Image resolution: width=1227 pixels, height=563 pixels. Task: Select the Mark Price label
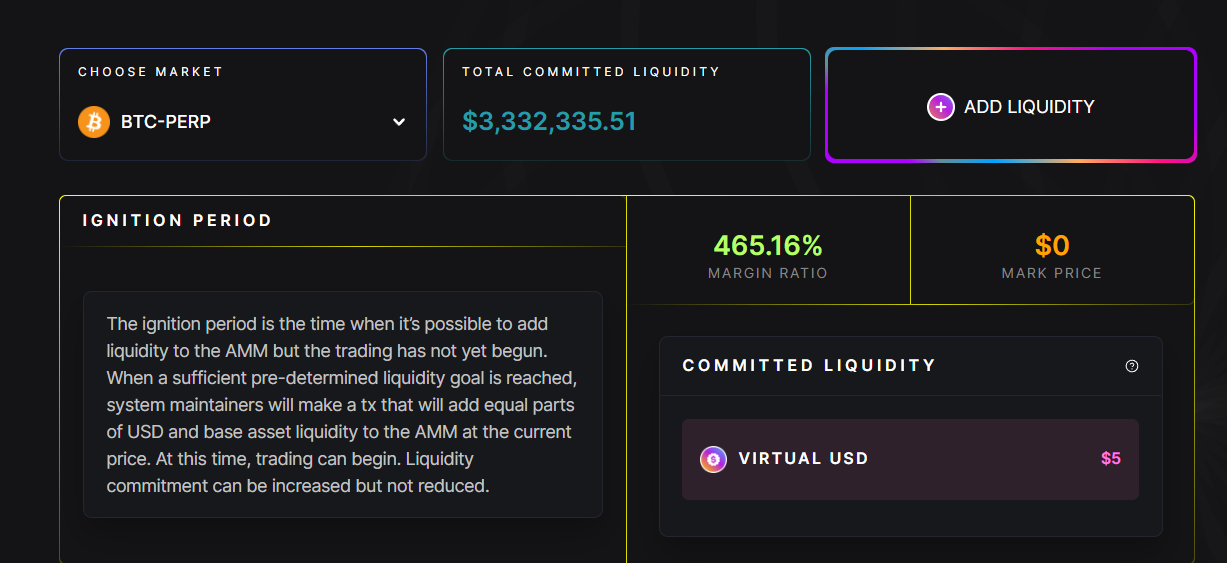point(1052,273)
